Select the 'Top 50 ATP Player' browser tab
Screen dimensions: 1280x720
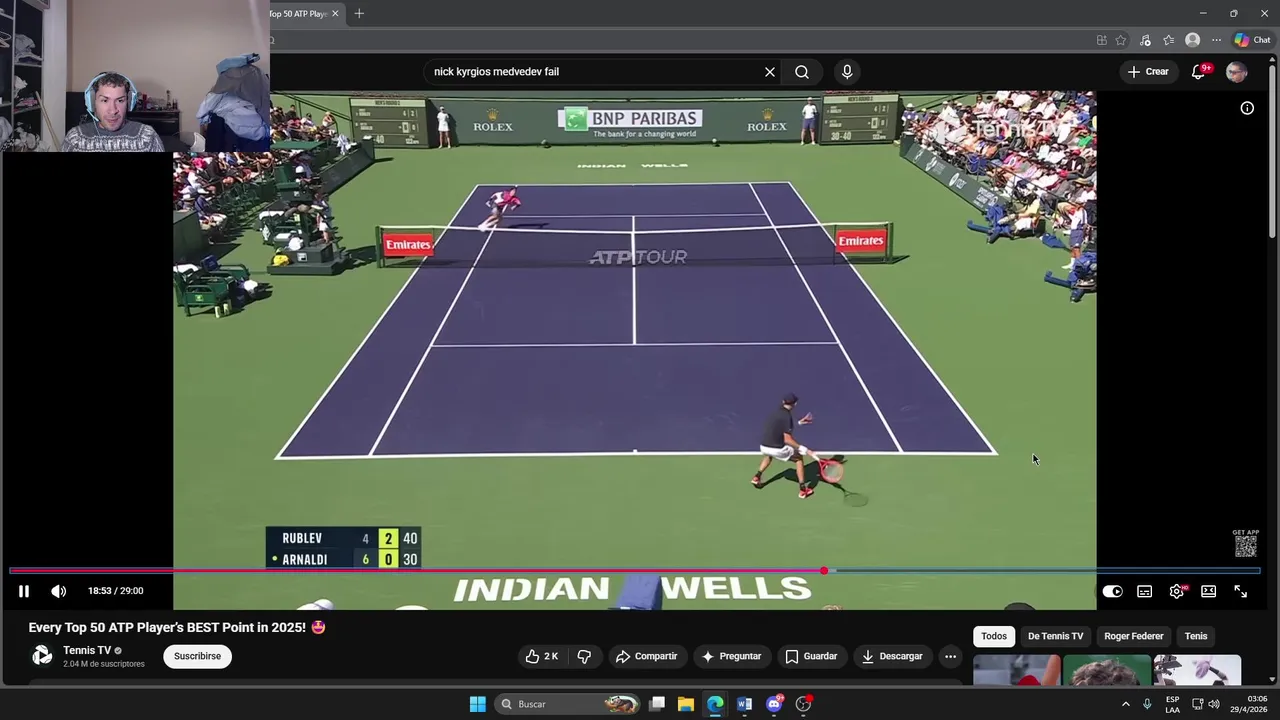298,13
